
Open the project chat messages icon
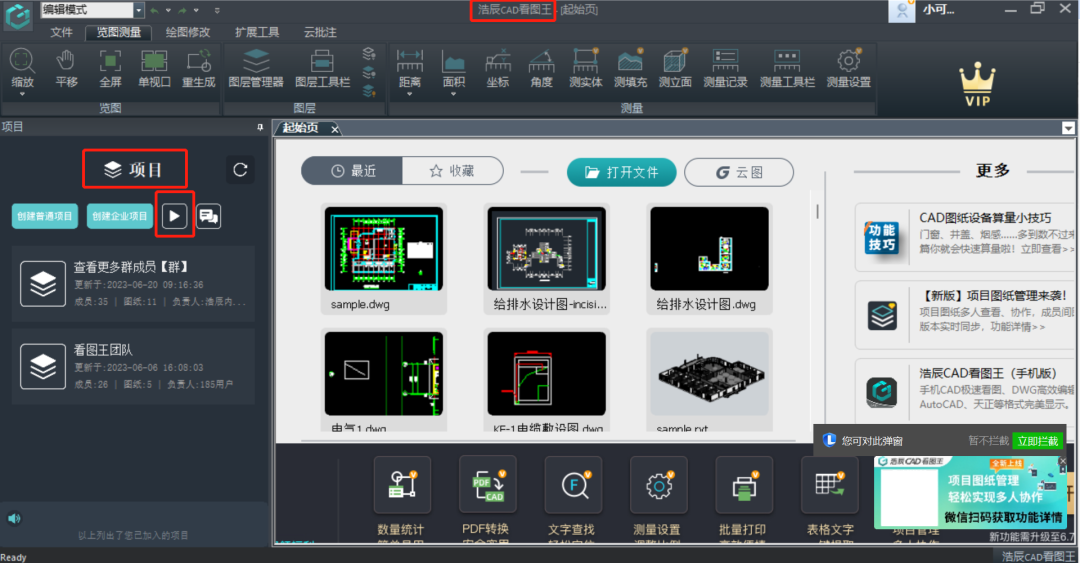click(x=209, y=216)
